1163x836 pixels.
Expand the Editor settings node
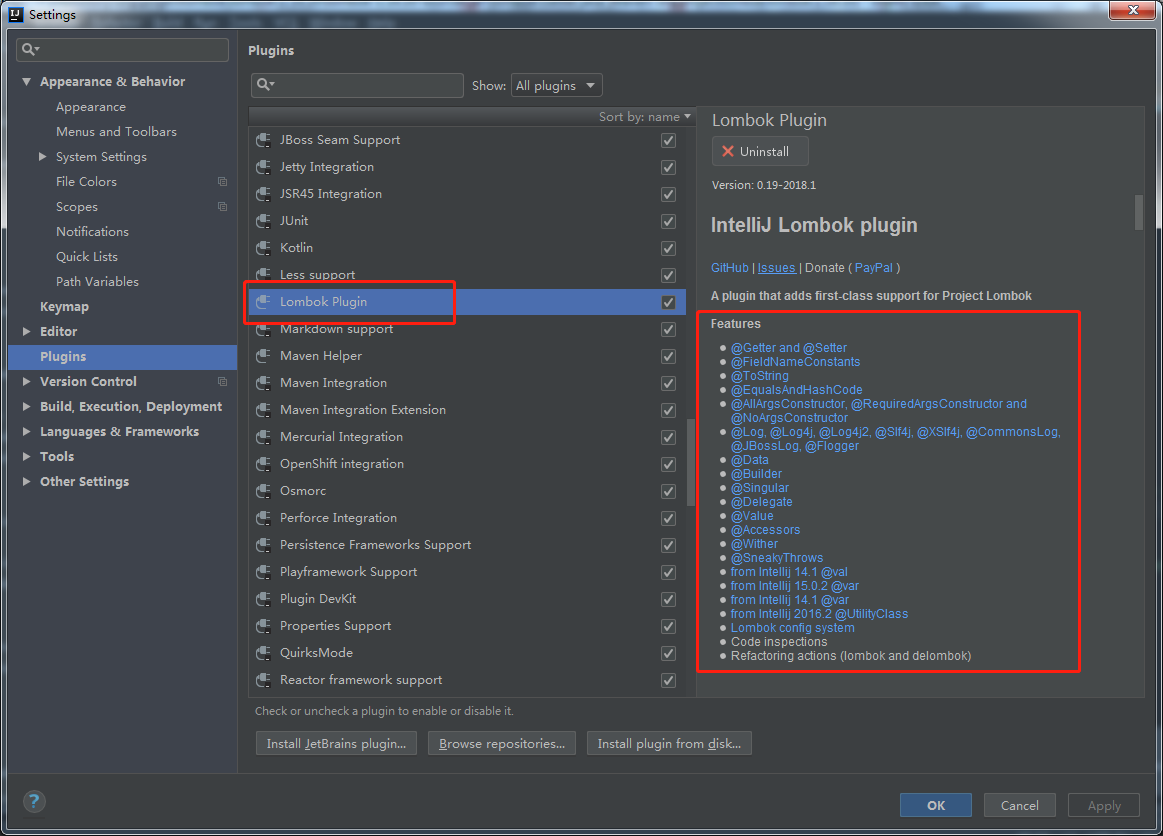tap(27, 332)
